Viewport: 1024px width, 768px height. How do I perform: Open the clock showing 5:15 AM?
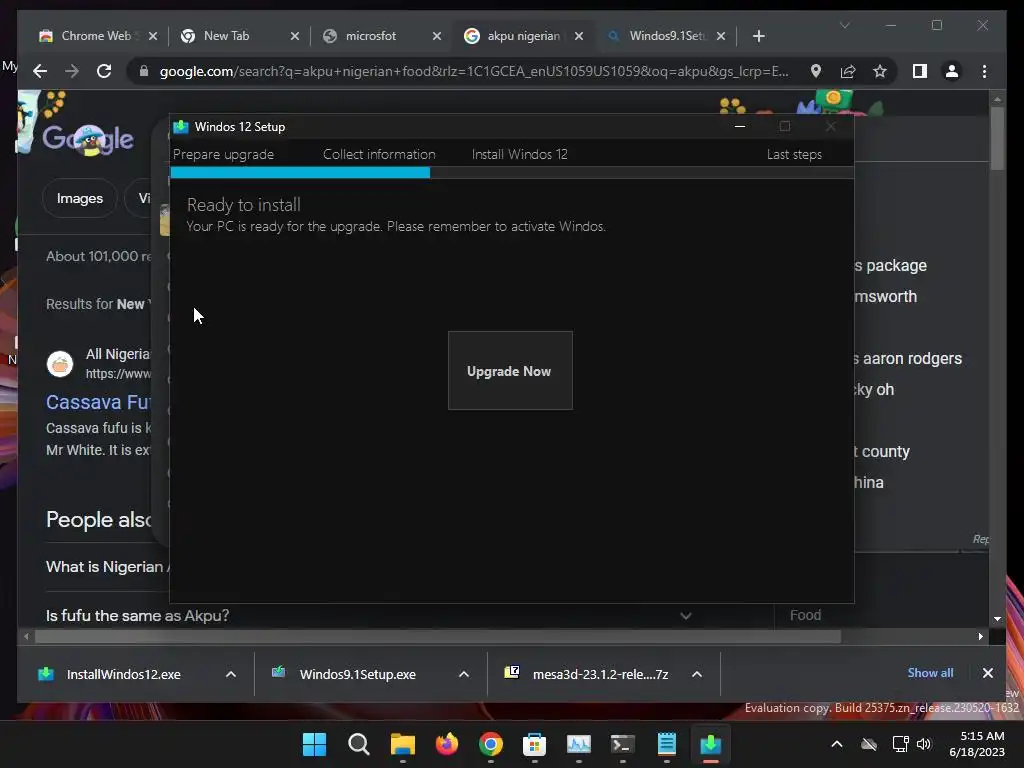(977, 744)
